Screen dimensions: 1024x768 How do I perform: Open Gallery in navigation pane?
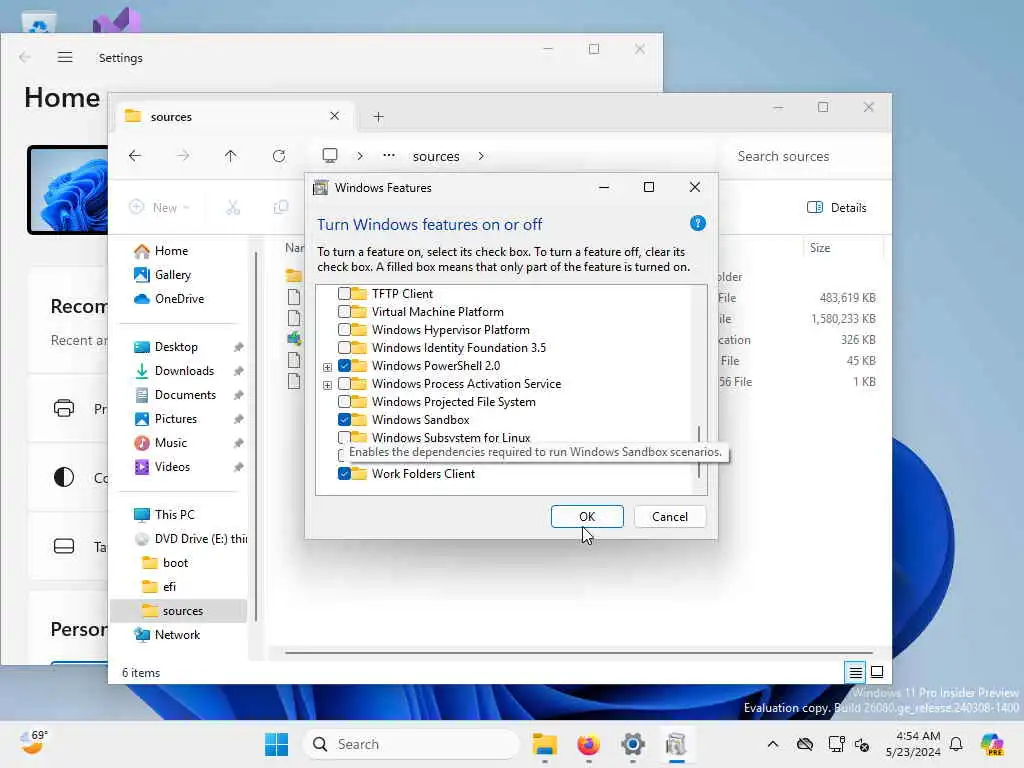point(163,275)
